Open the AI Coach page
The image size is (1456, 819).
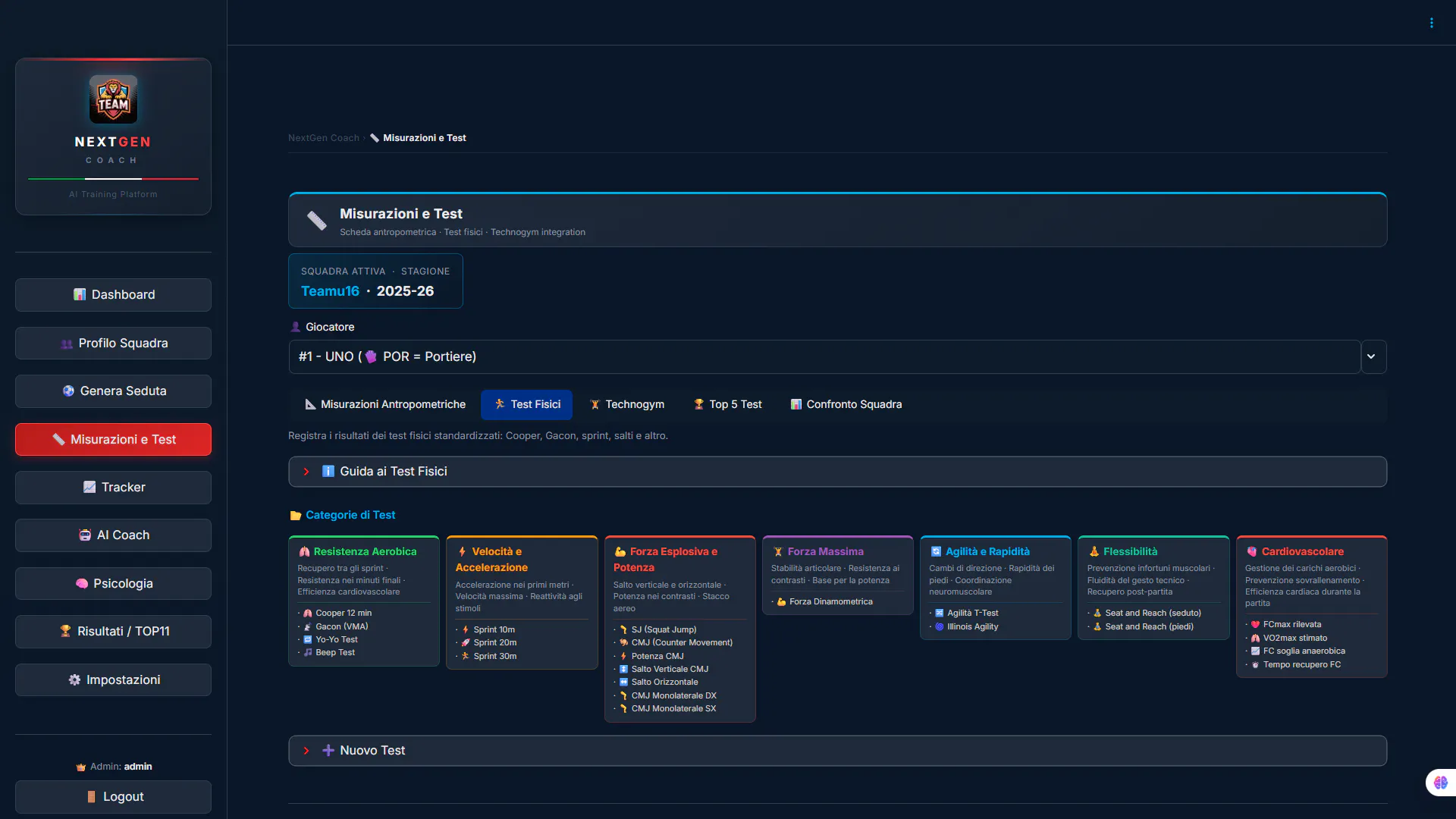113,535
